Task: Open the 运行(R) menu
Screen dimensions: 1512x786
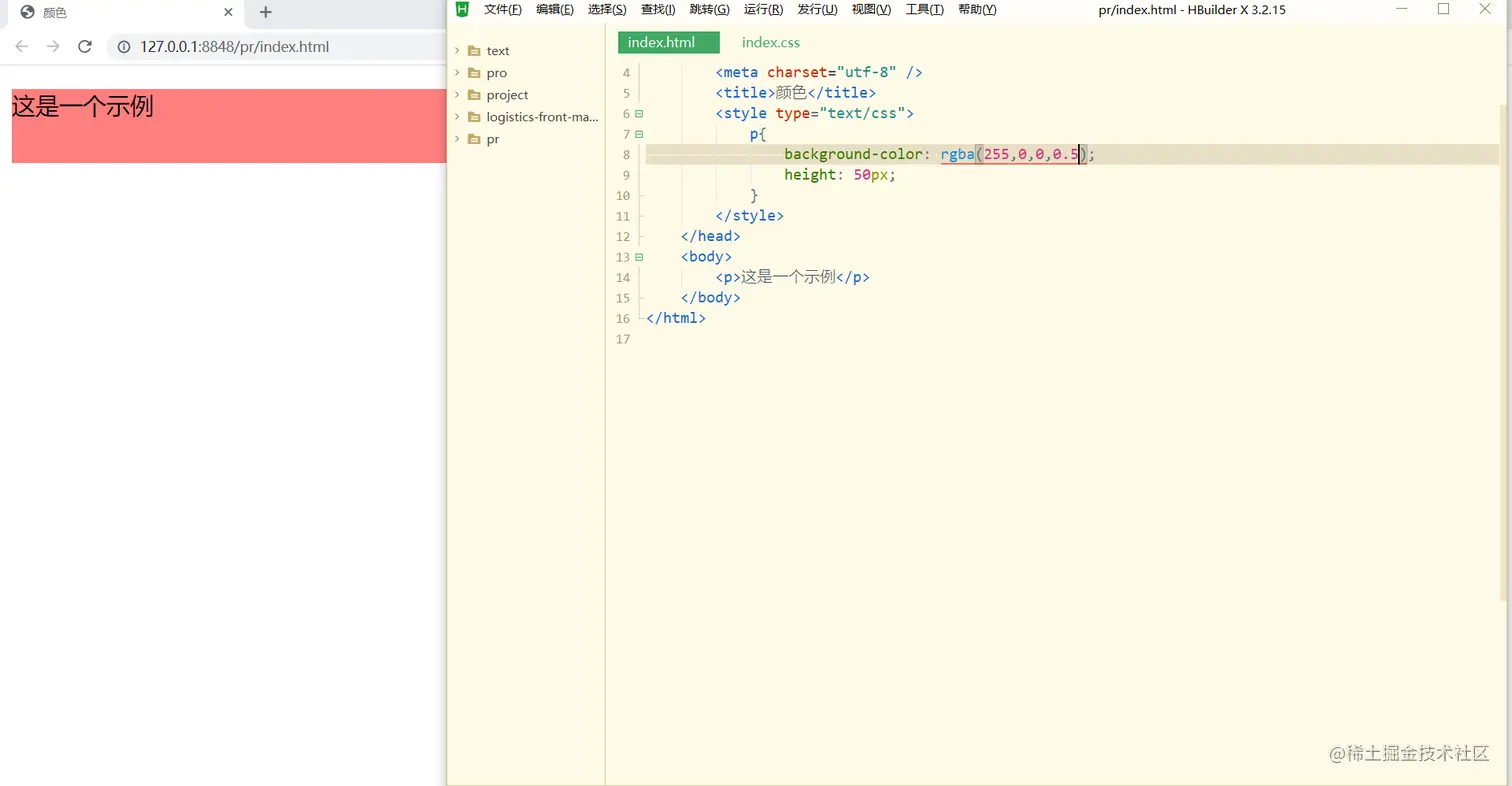Action: click(x=764, y=9)
